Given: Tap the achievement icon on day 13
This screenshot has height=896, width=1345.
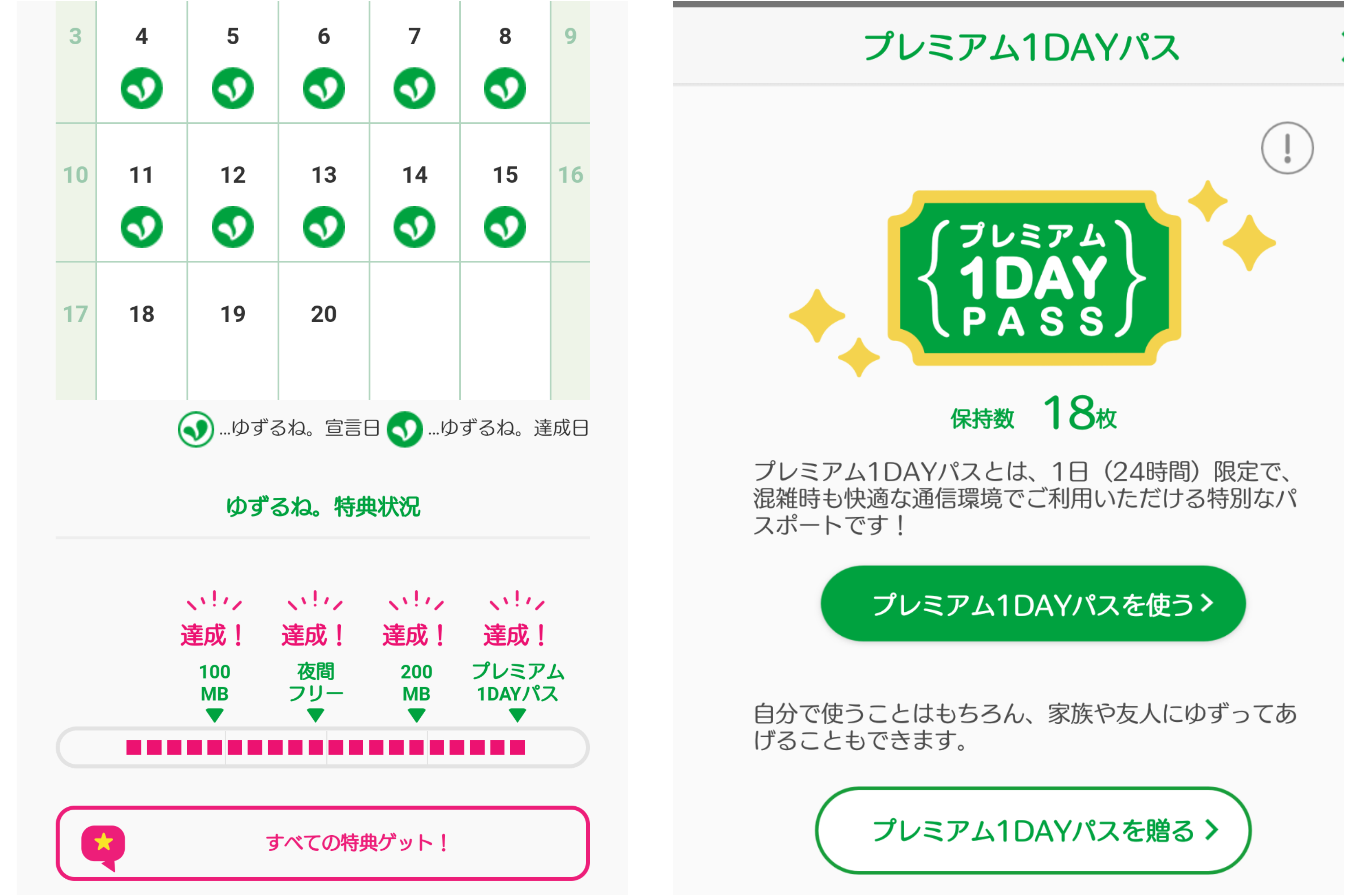Looking at the screenshot, I should (323, 227).
